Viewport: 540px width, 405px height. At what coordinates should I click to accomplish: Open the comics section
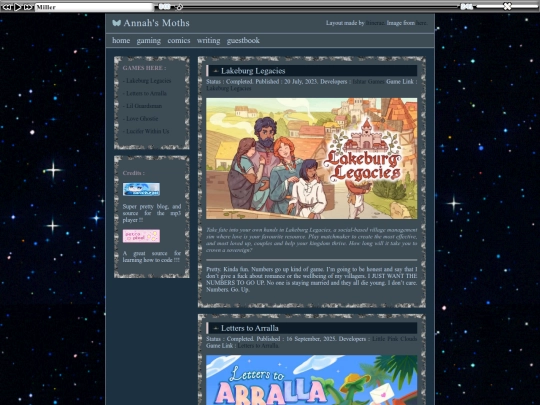tap(179, 41)
